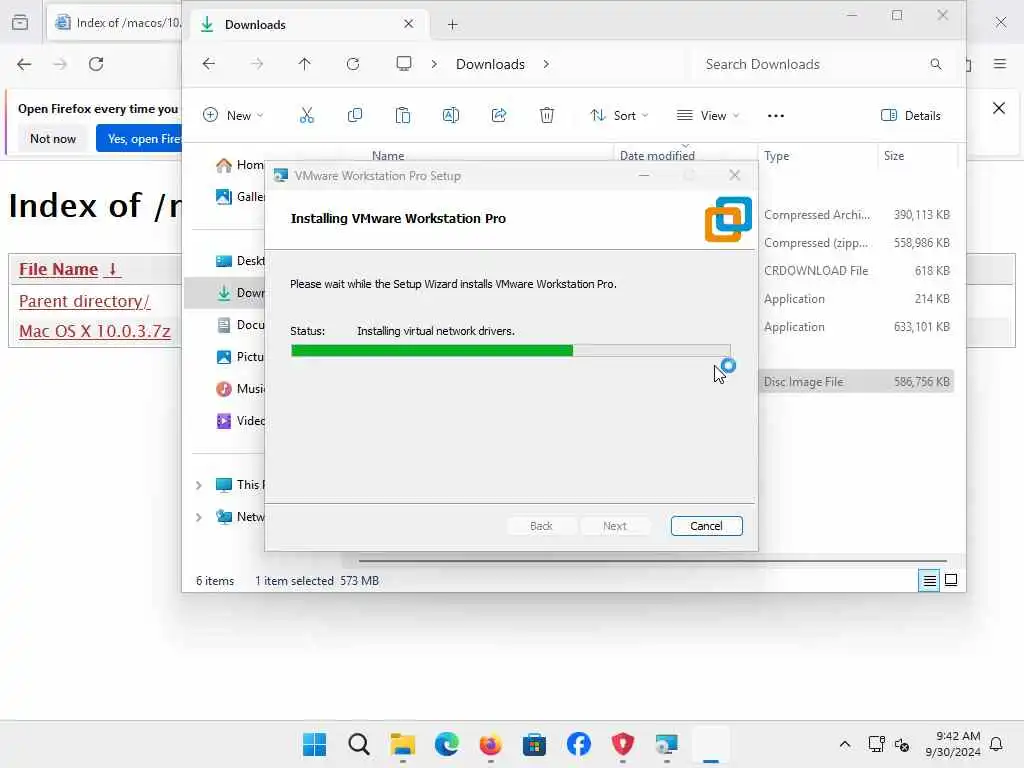1024x768 pixels.
Task: Open Documents in navigation pane
Action: pos(239,325)
